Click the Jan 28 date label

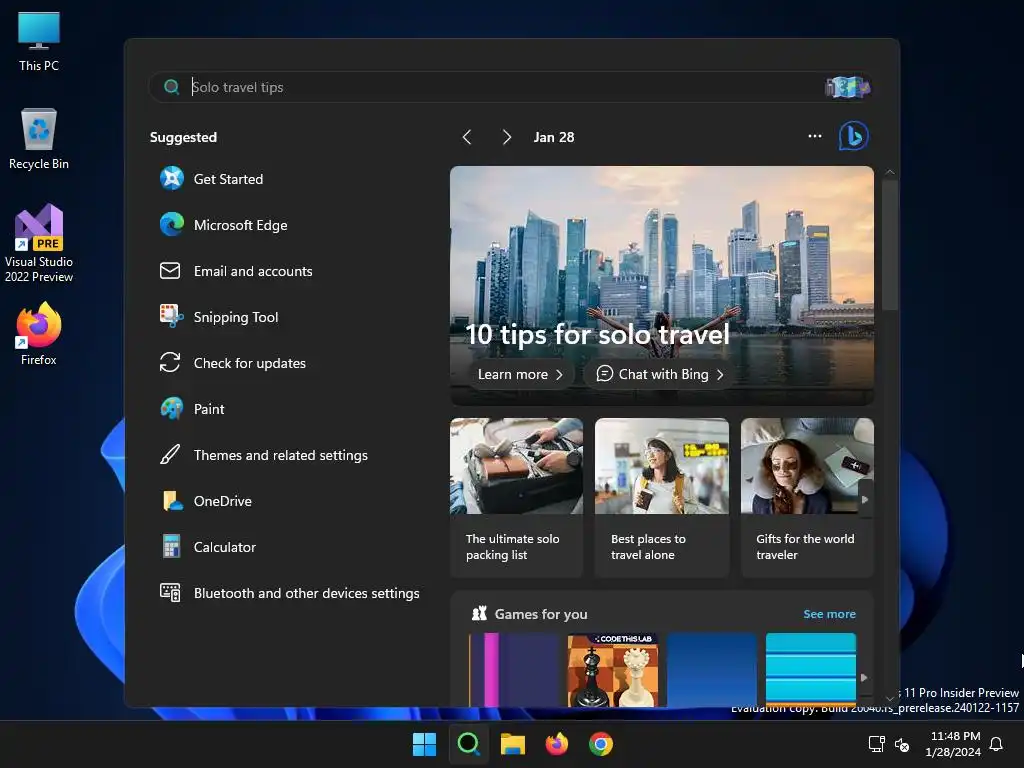pyautogui.click(x=554, y=137)
